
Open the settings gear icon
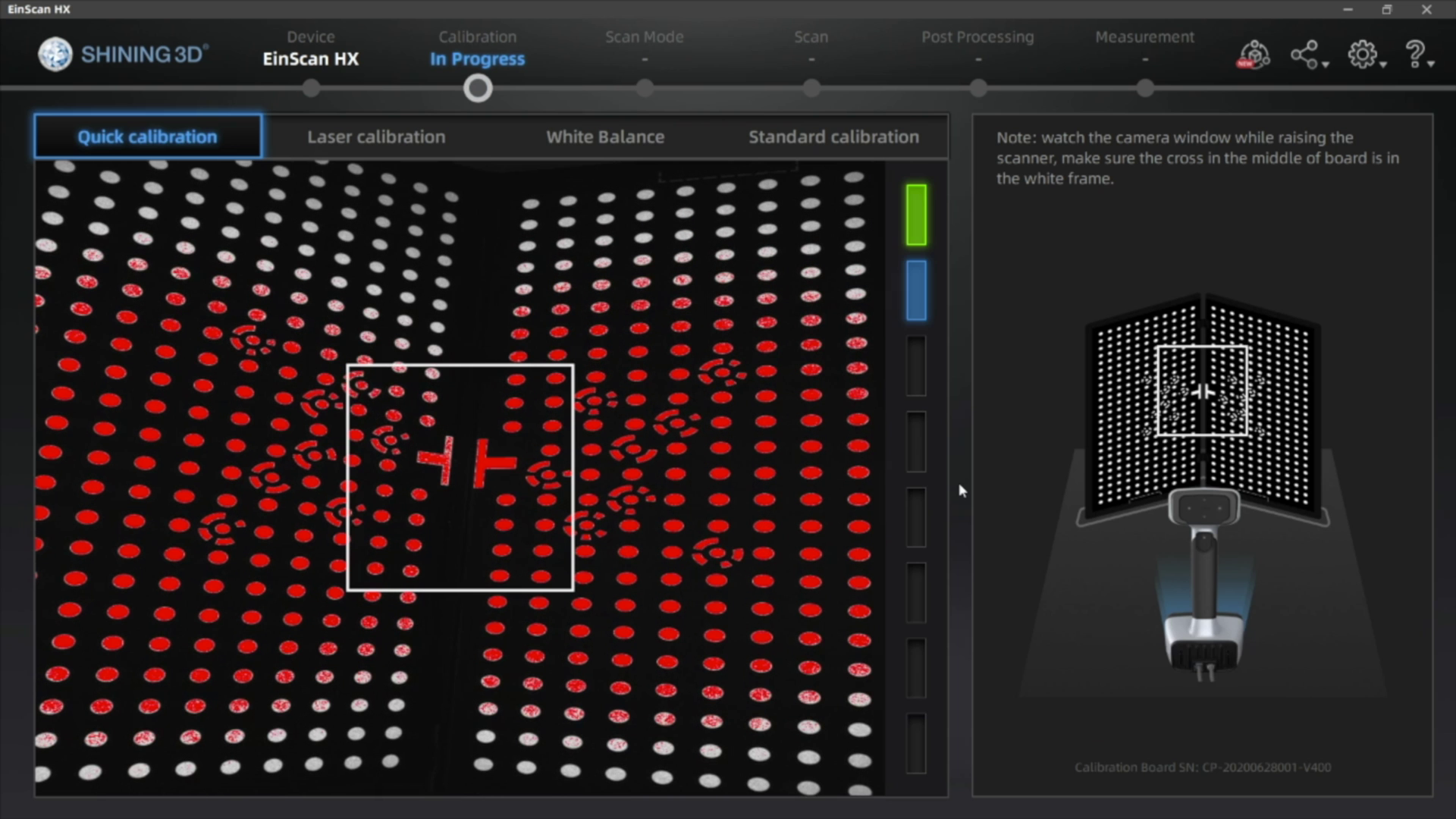tap(1362, 55)
